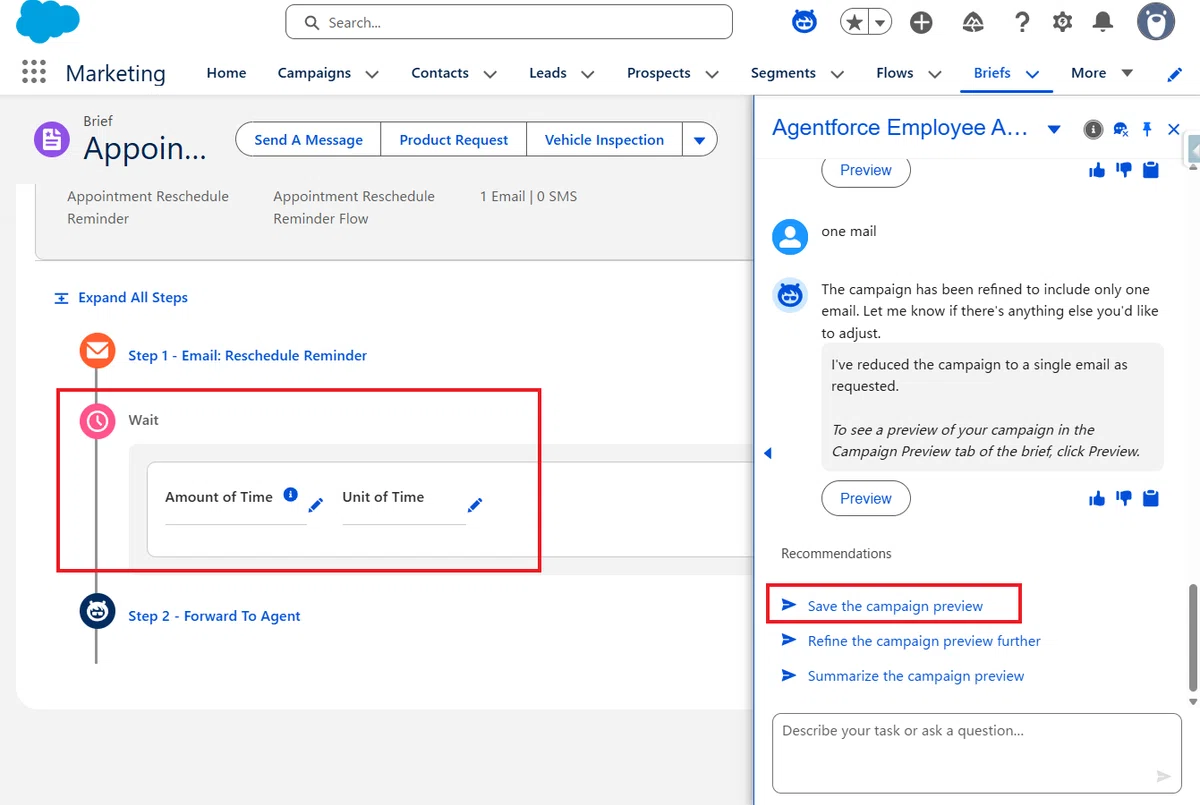Click the Describe your task input box
The image size is (1200, 805).
coord(977,753)
